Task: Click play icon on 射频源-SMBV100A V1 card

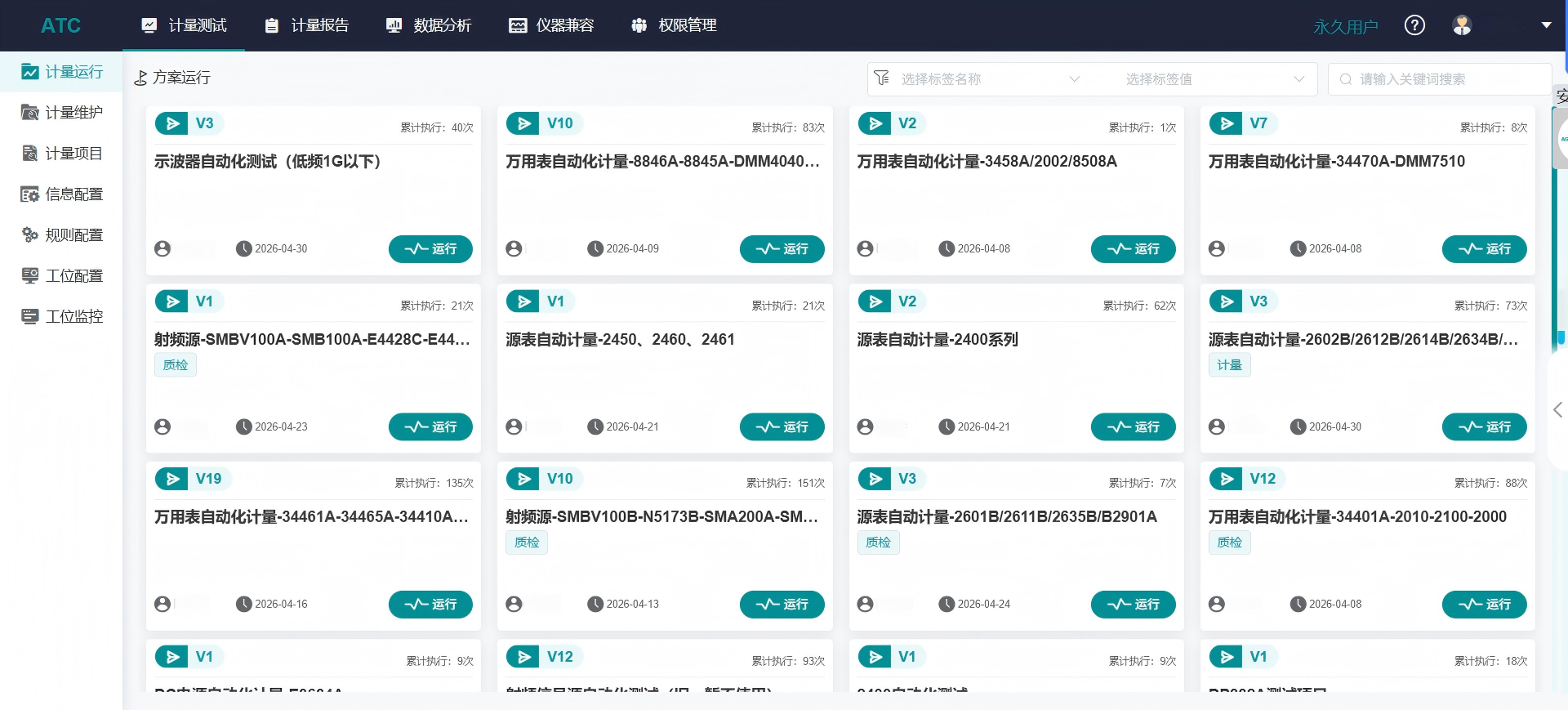Action: tap(171, 301)
